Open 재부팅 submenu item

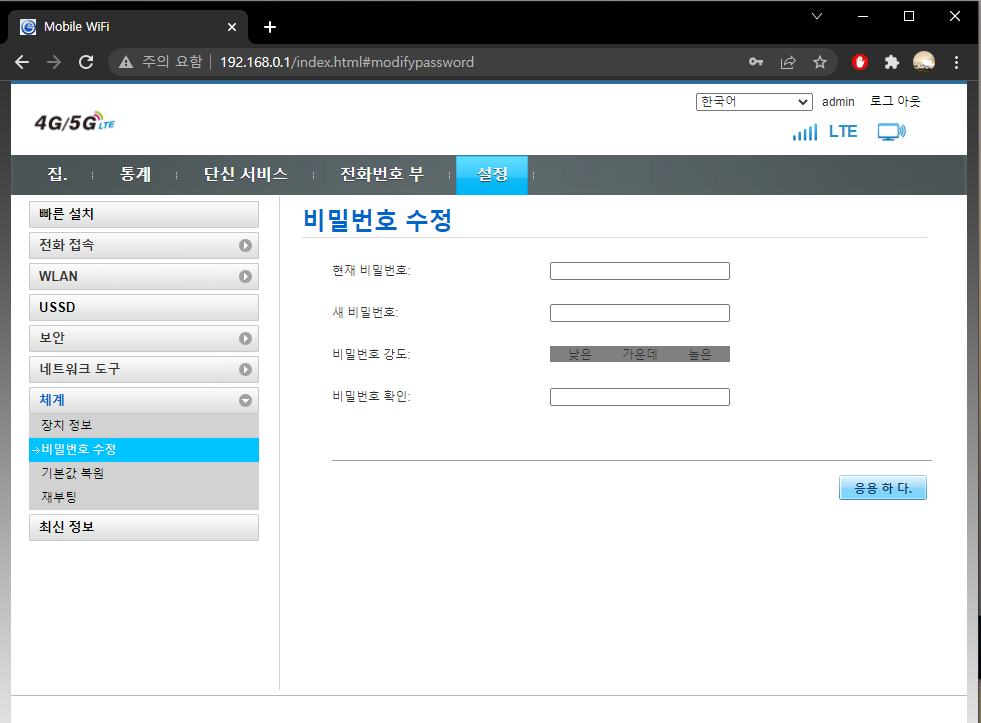click(x=144, y=497)
